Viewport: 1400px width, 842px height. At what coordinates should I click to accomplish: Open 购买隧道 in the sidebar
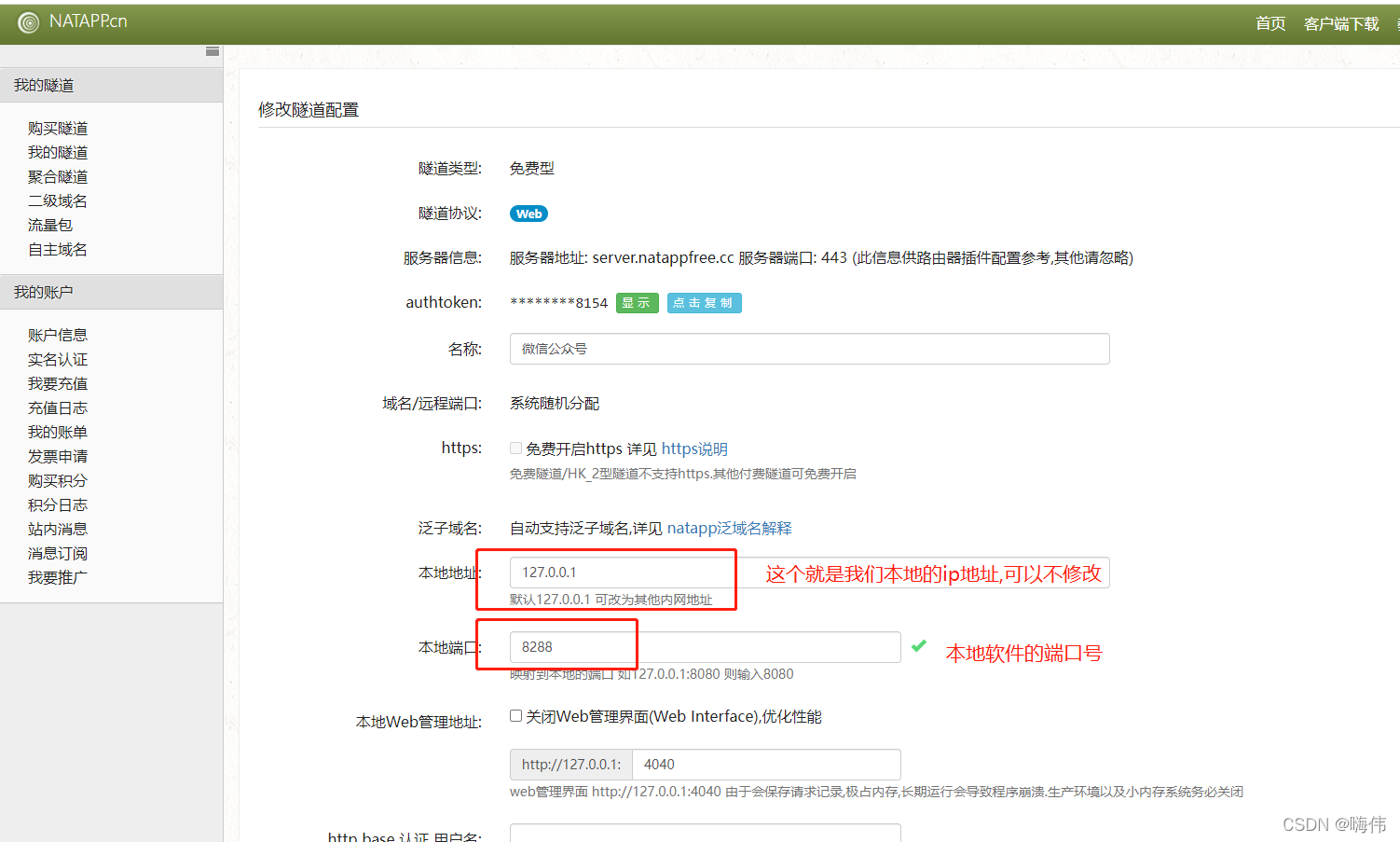[x=58, y=128]
